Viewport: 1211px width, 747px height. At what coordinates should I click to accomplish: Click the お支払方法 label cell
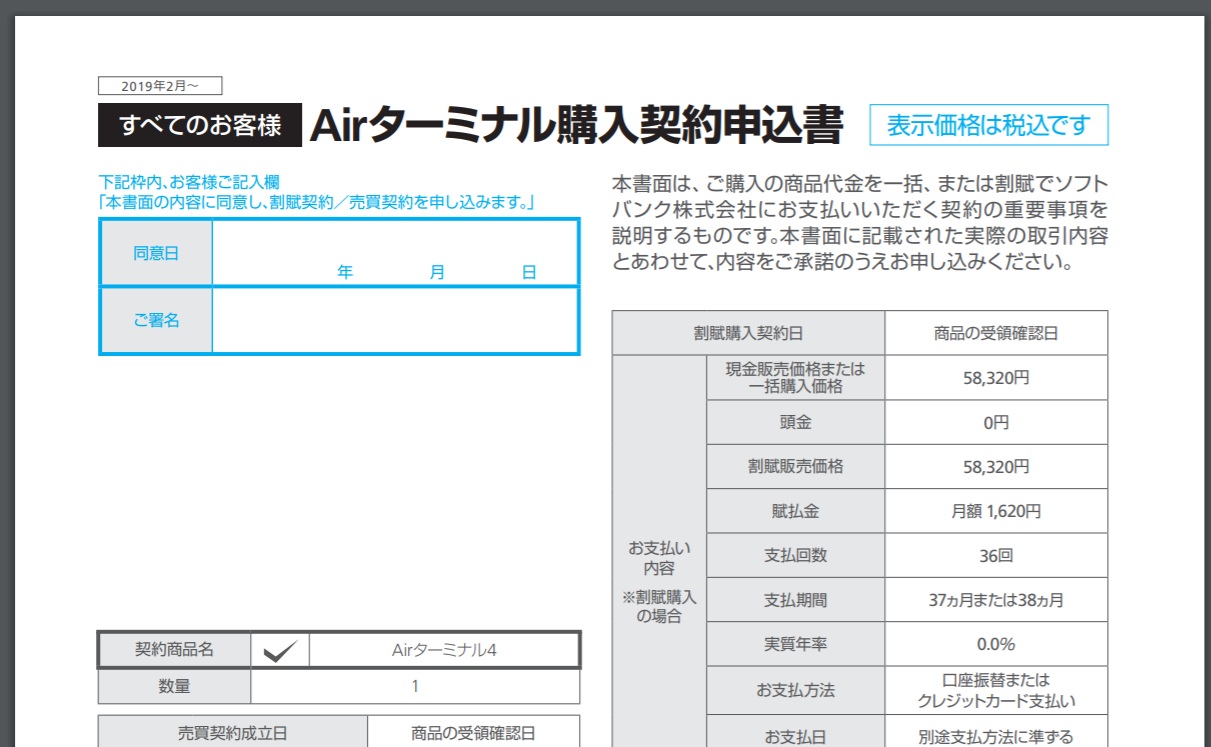coord(796,690)
